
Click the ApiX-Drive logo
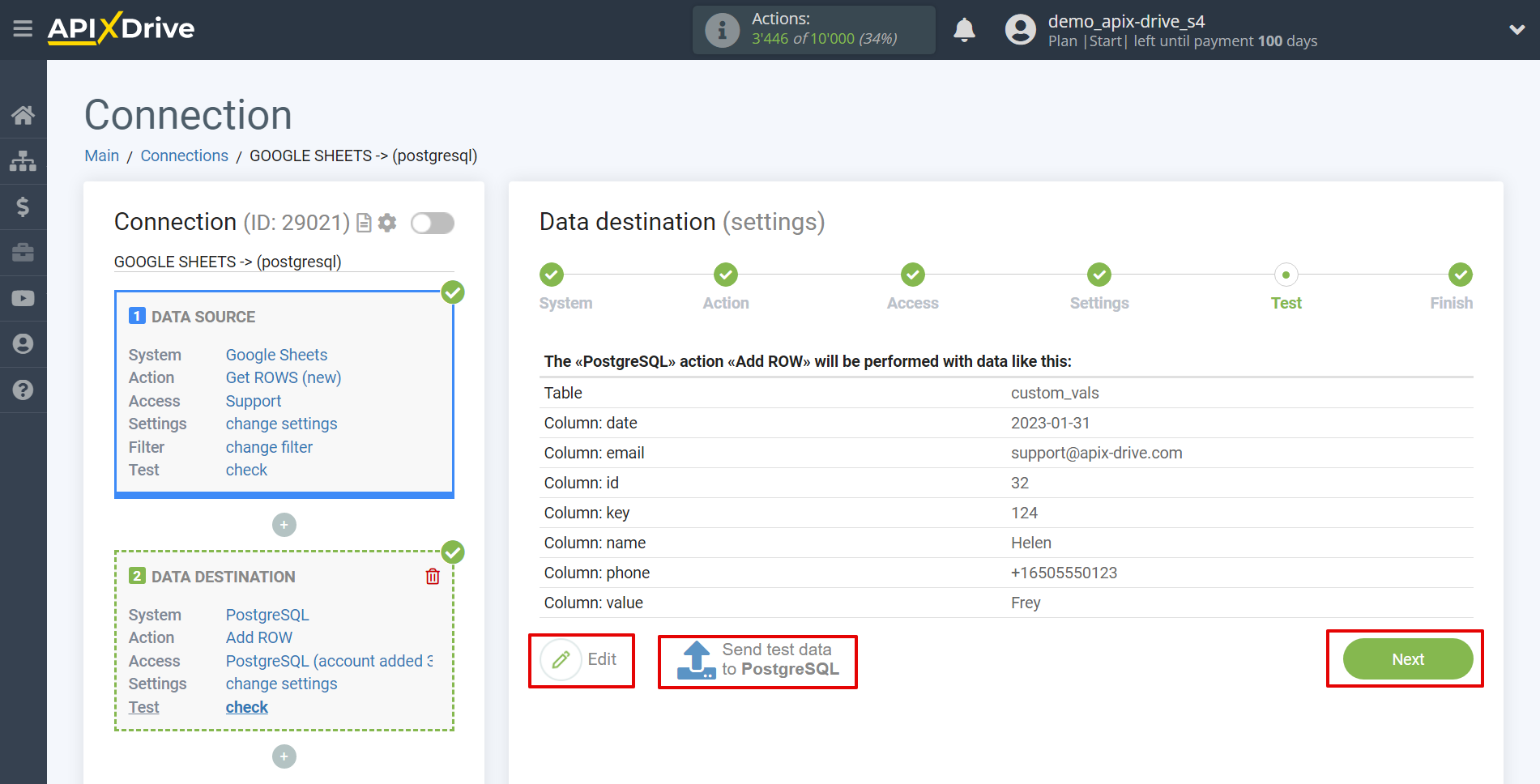coord(121,28)
